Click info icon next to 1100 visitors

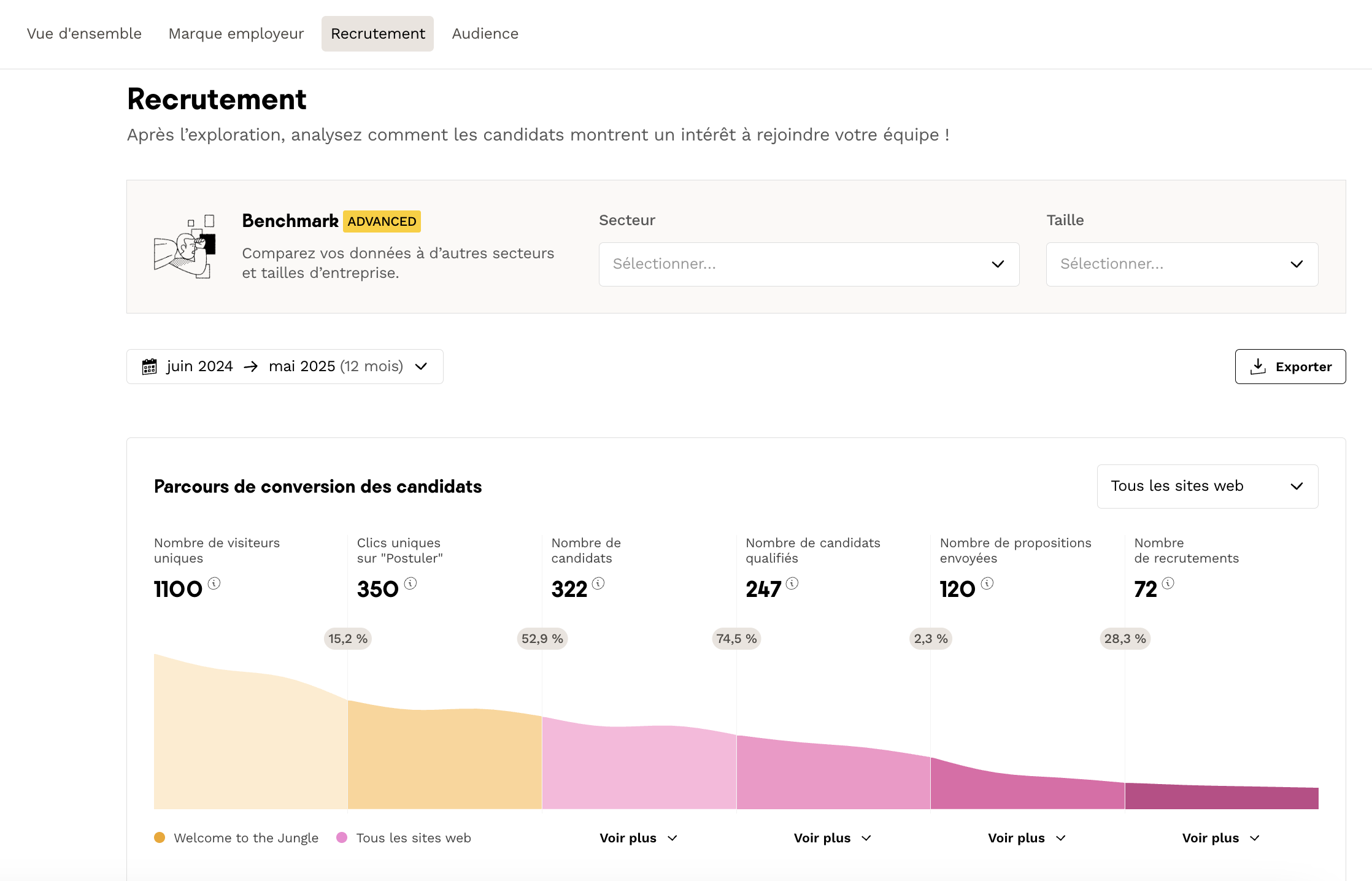tap(214, 583)
